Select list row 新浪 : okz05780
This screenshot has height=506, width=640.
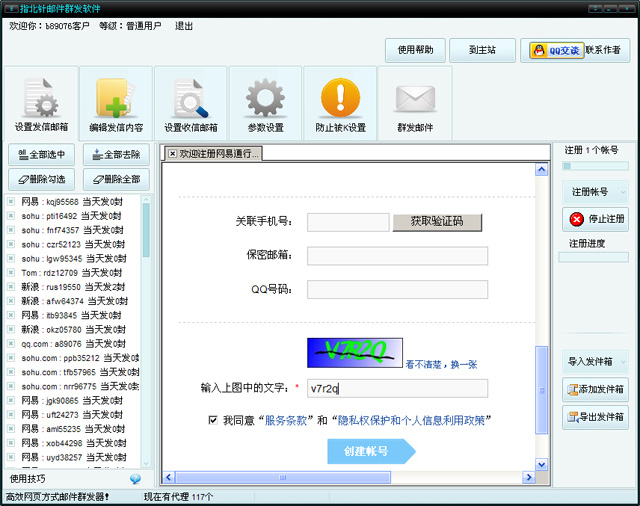pyautogui.click(x=73, y=329)
